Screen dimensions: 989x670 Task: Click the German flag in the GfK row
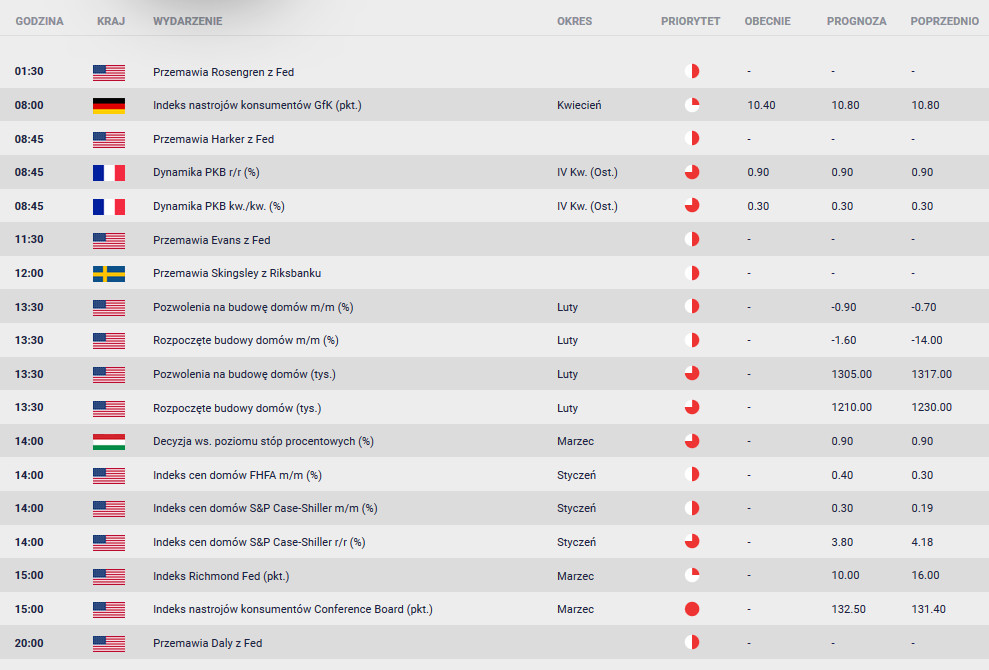tap(108, 106)
